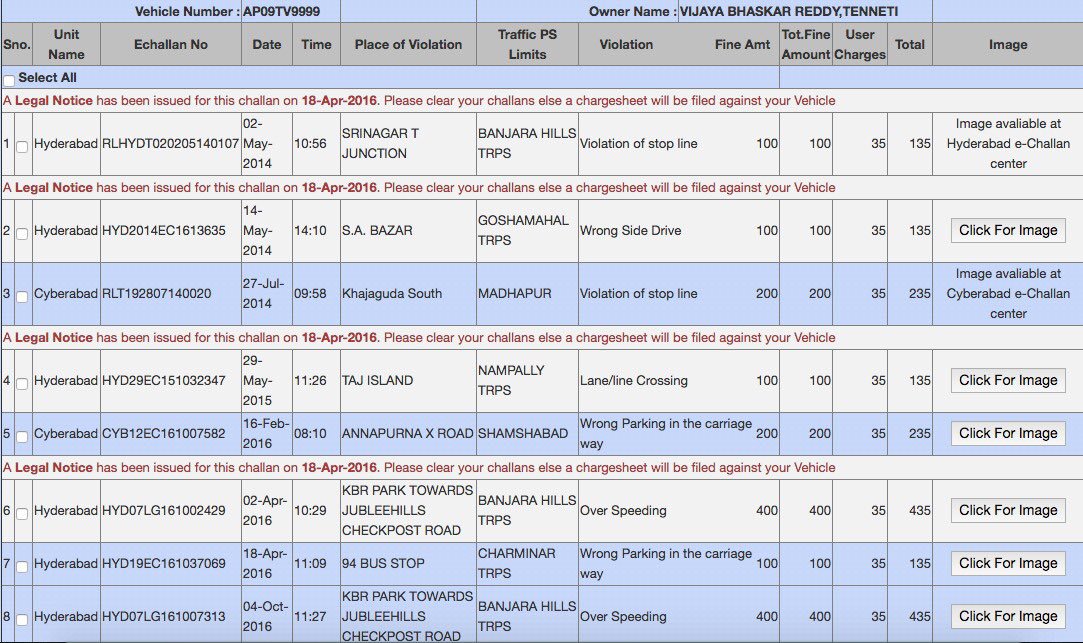The image size is (1083, 643).
Task: Click Legal Notice message above challan RLHYDT020205140107
Action: click(419, 101)
